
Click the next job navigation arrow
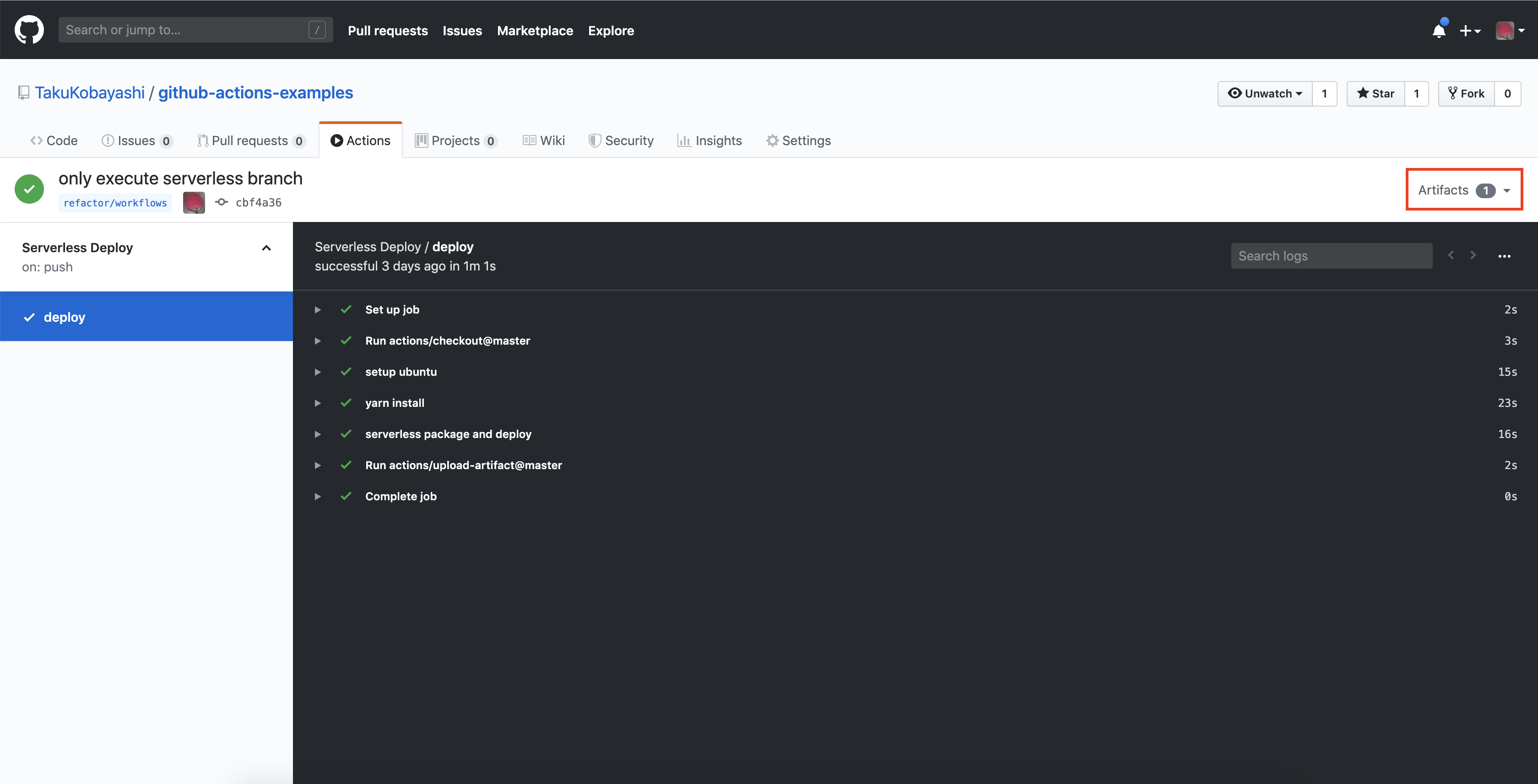point(1473,255)
